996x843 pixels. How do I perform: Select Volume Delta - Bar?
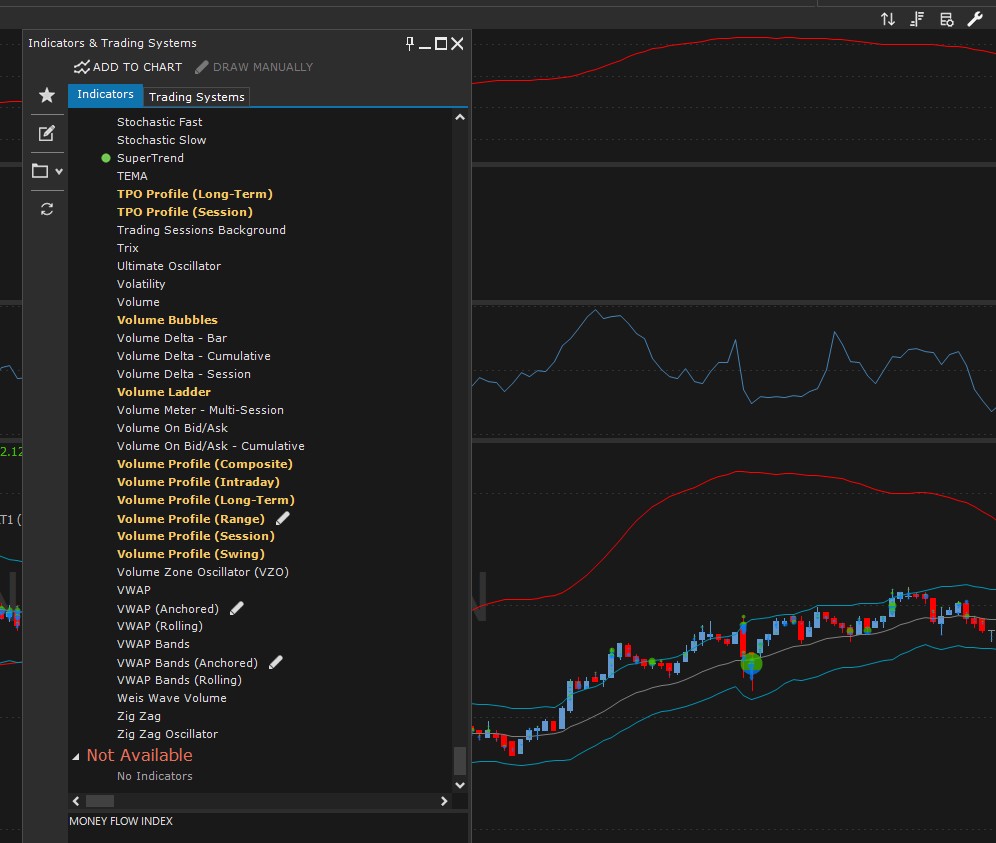(x=172, y=338)
